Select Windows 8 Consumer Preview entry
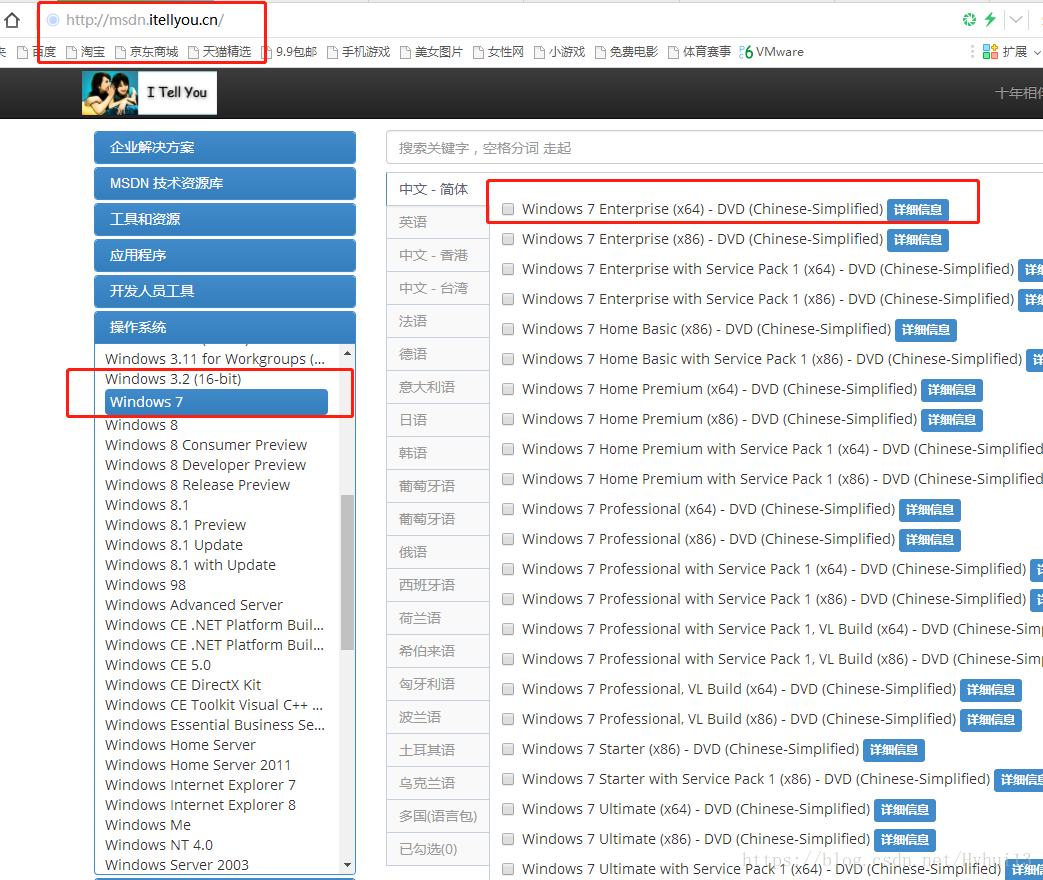This screenshot has width=1043, height=880. [206, 445]
